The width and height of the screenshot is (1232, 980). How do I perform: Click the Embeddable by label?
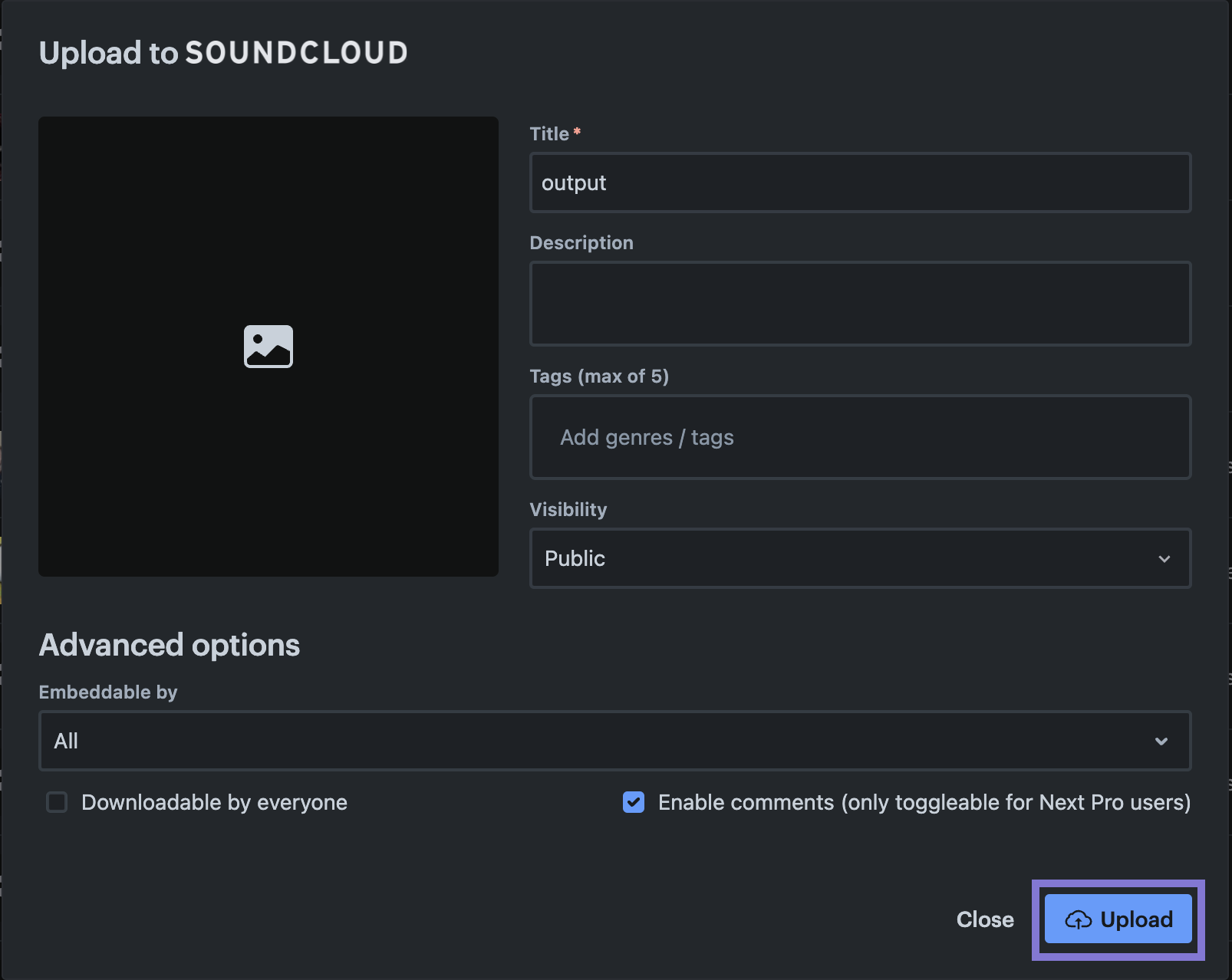tap(108, 692)
